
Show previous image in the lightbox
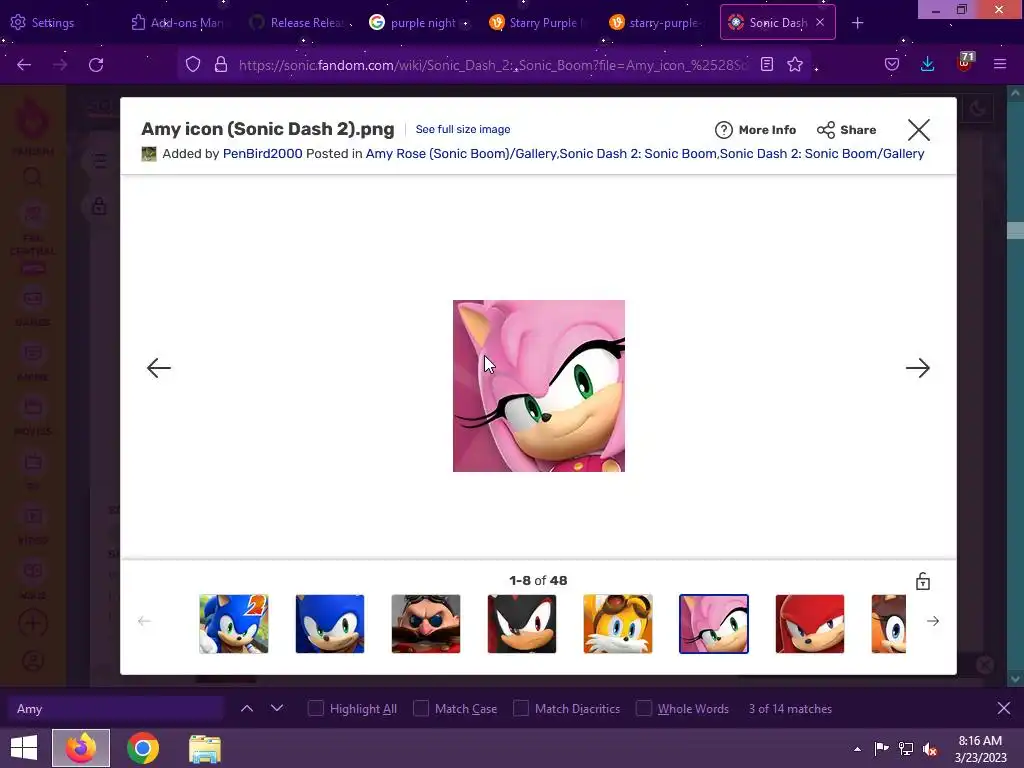[159, 368]
